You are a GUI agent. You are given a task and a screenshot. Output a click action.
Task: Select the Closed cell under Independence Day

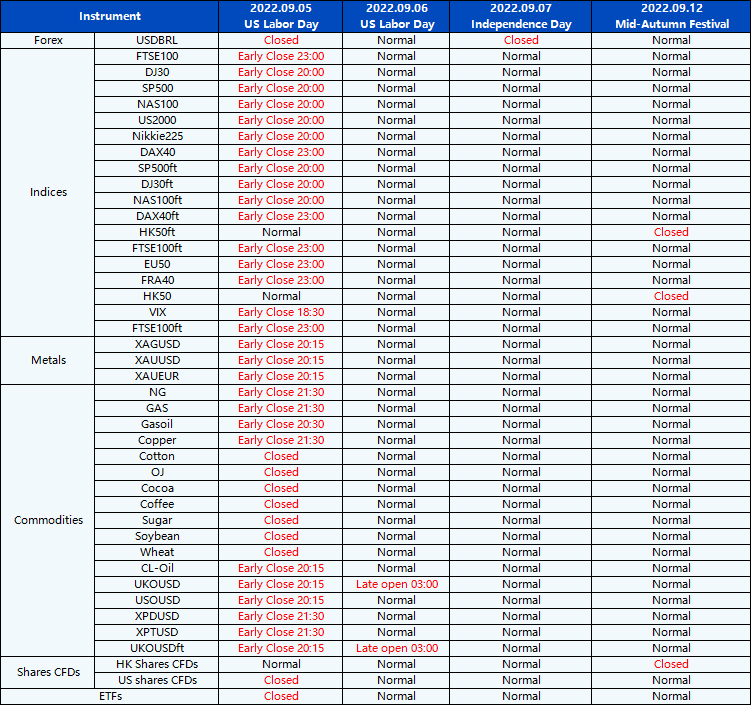pyautogui.click(x=521, y=40)
